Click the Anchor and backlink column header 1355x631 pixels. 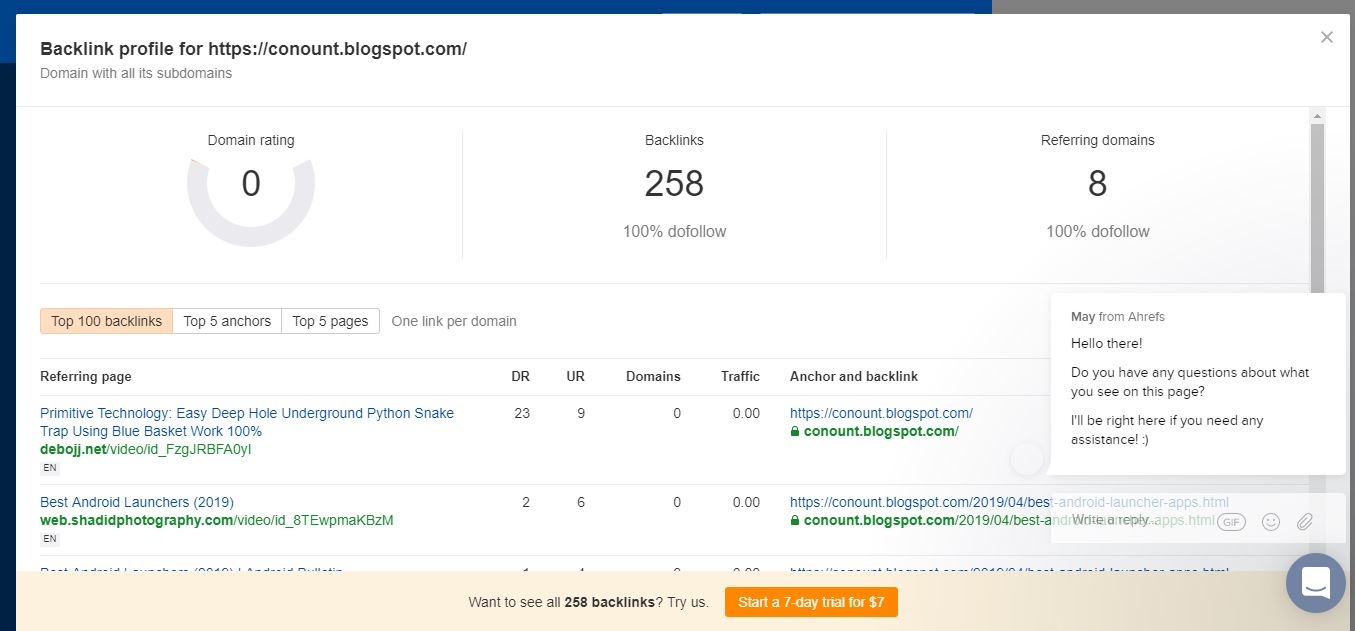[854, 377]
